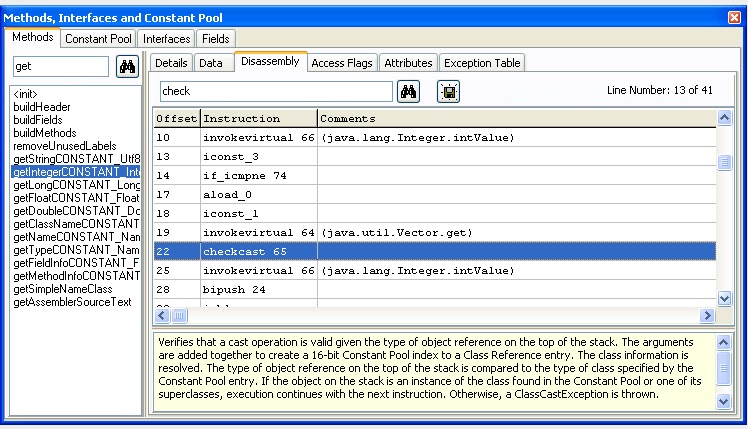Click the disassembly table vertical scrollbar thumb

[724, 162]
